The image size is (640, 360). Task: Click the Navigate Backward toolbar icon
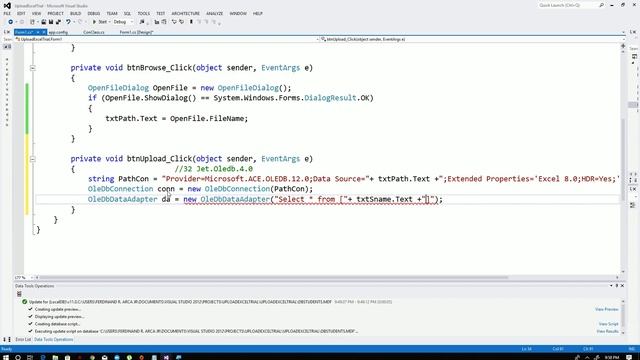pos(11,22)
